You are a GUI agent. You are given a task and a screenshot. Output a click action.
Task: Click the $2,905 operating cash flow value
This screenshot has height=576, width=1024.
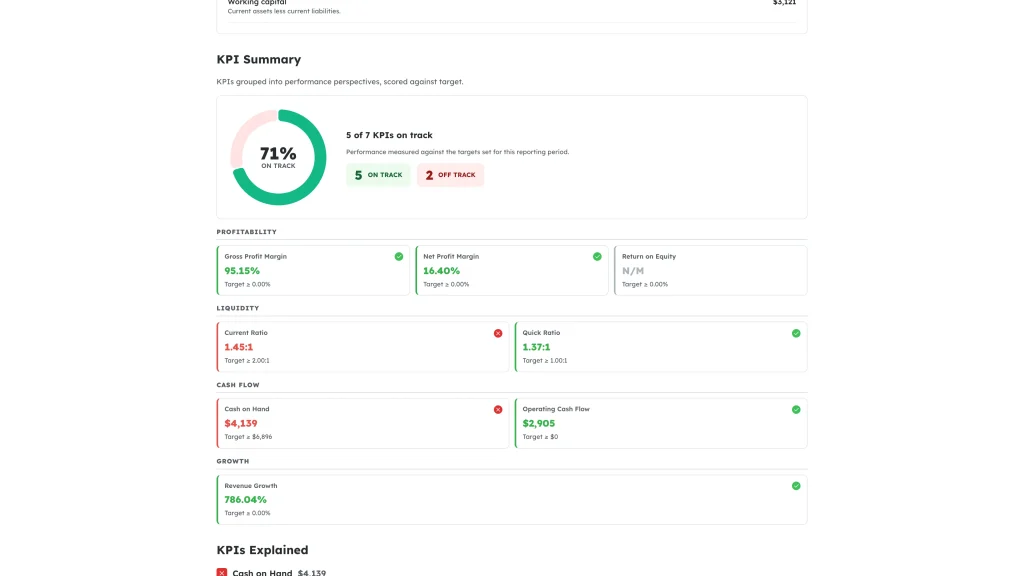click(x=538, y=423)
